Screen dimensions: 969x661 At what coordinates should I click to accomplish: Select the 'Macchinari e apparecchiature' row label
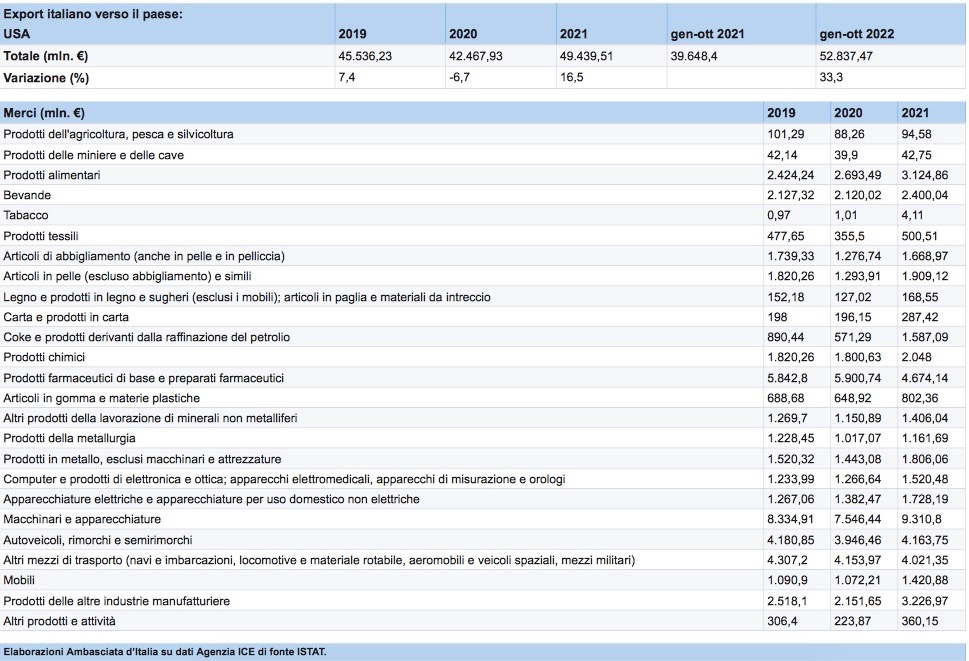pyautogui.click(x=82, y=520)
